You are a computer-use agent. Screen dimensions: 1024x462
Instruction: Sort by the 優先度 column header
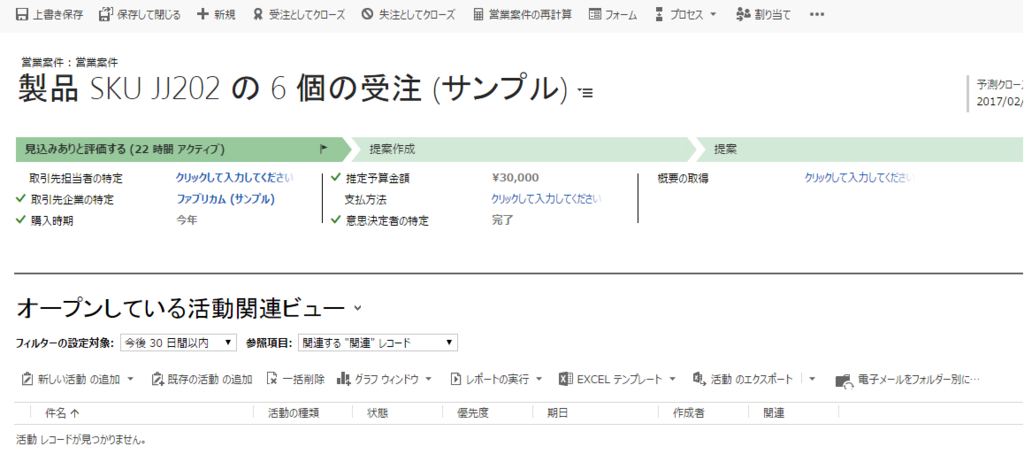(x=473, y=414)
